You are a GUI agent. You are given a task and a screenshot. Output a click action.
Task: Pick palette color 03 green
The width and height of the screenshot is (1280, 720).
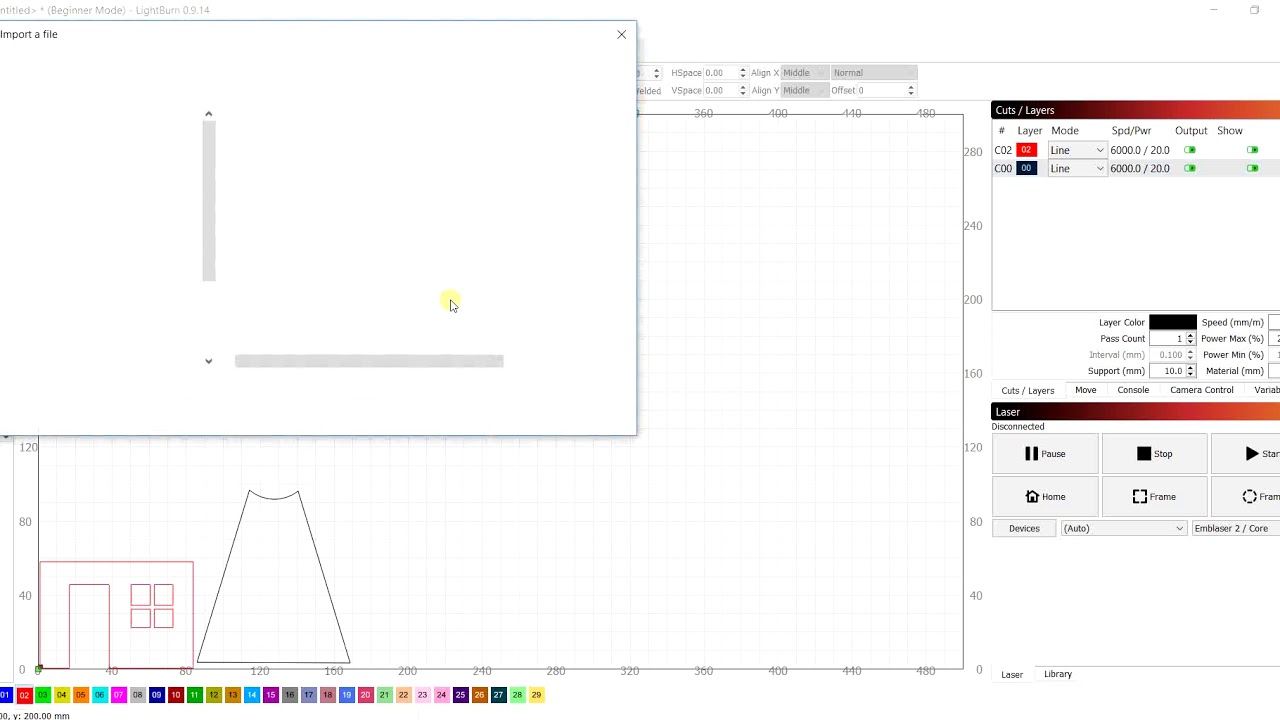click(43, 695)
